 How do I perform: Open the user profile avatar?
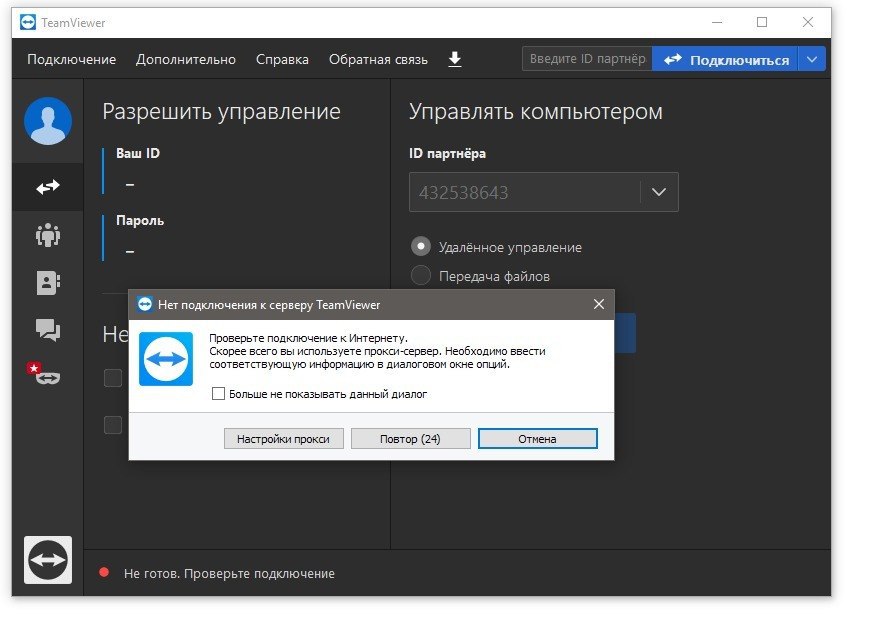point(48,121)
